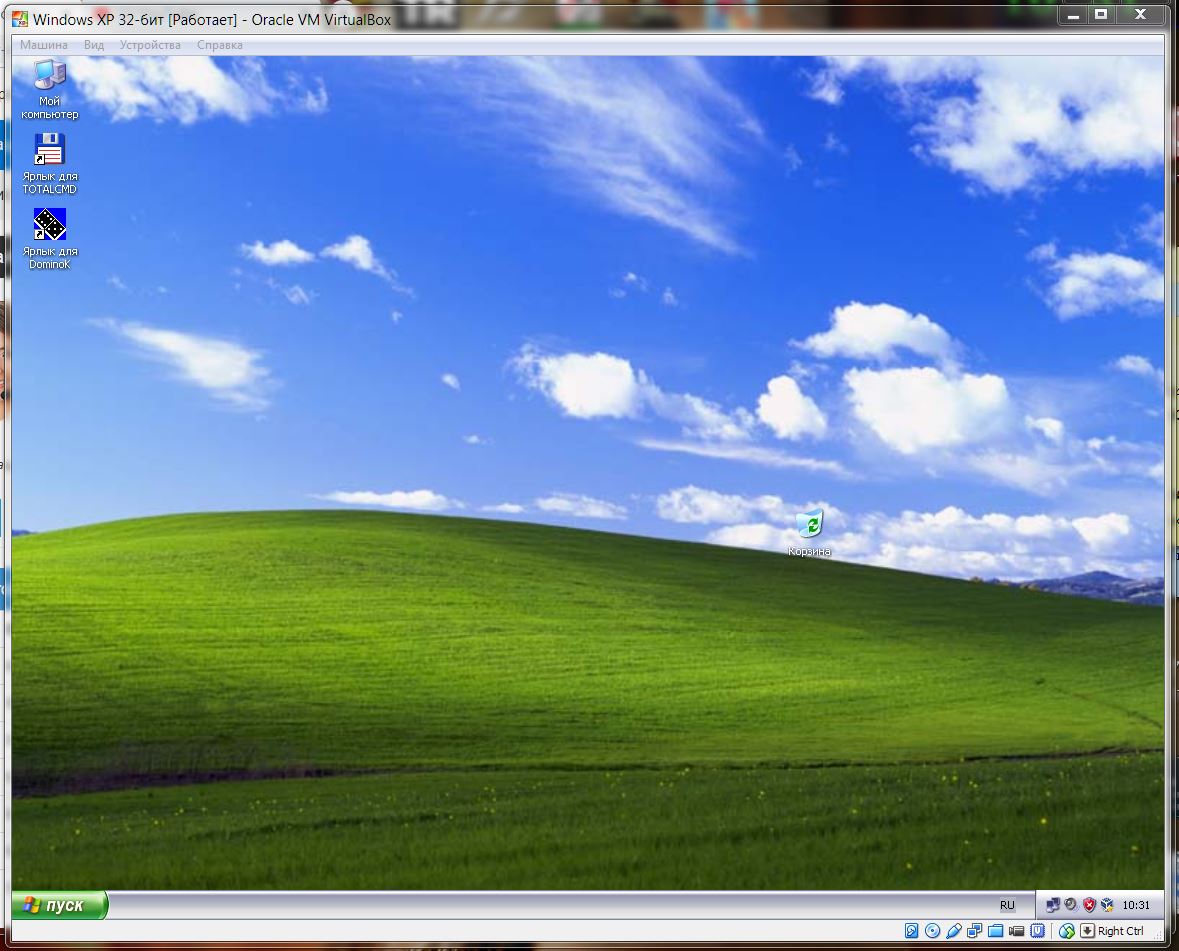This screenshot has width=1179, height=951.
Task: Click the red security shield tray icon
Action: tap(1089, 905)
